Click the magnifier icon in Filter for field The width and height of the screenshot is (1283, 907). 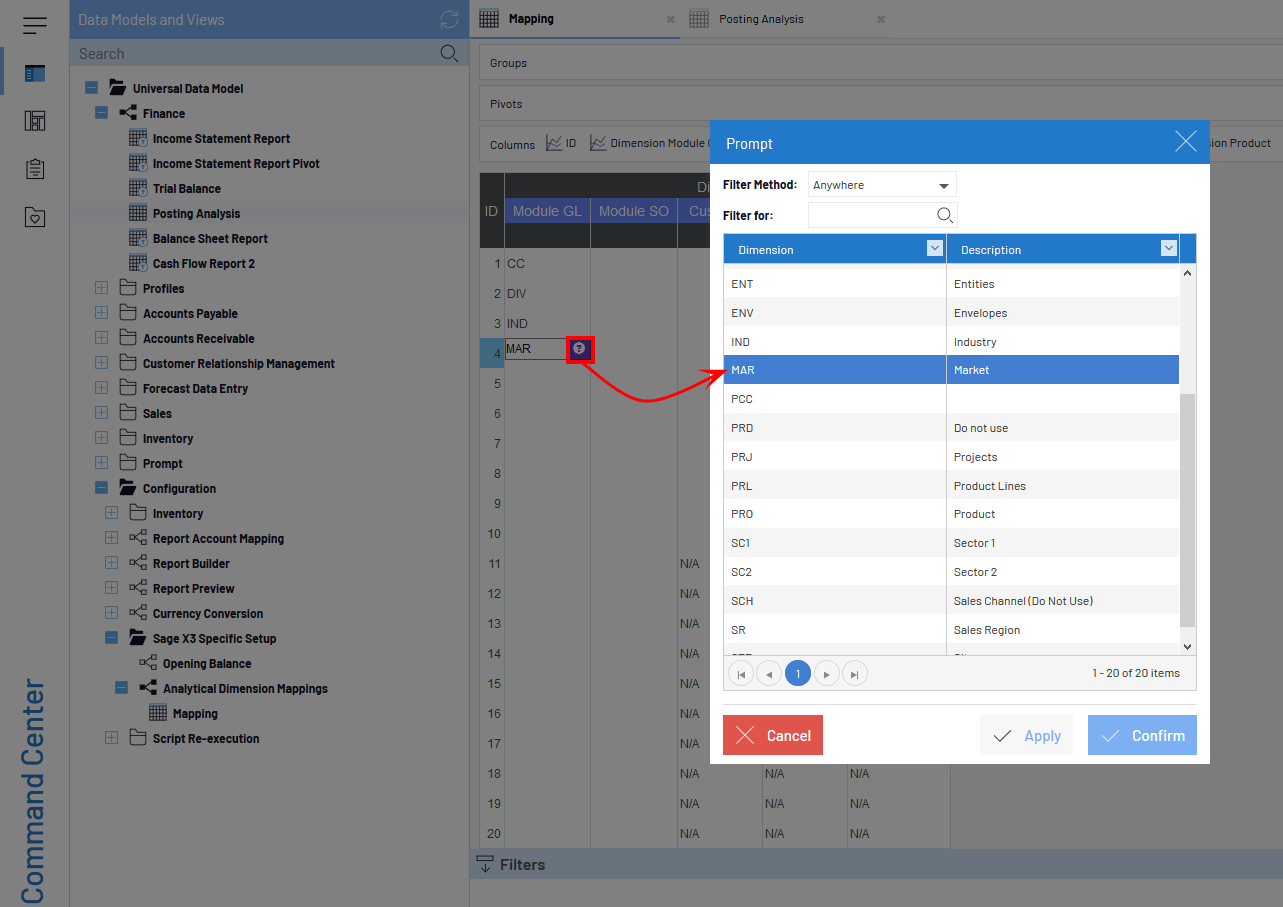[944, 215]
